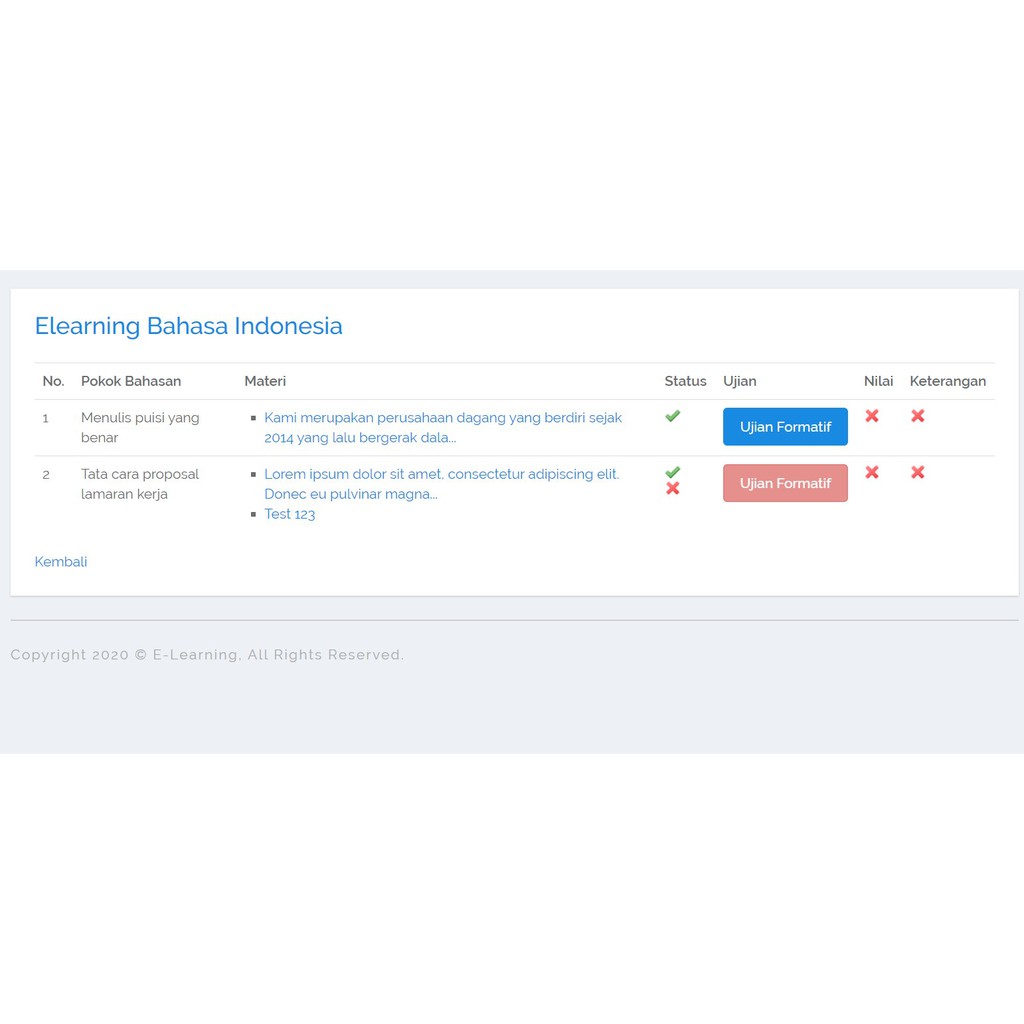The height and width of the screenshot is (1024, 1024).
Task: Click the Pokok Bahasan column header
Action: (x=131, y=381)
